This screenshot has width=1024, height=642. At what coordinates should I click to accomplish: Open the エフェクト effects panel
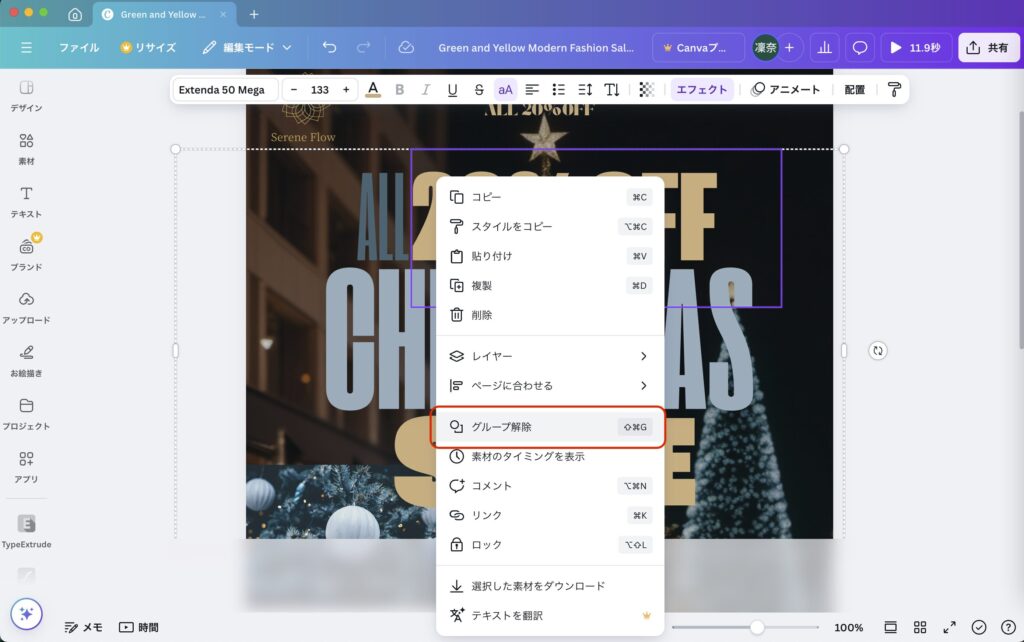pos(702,89)
